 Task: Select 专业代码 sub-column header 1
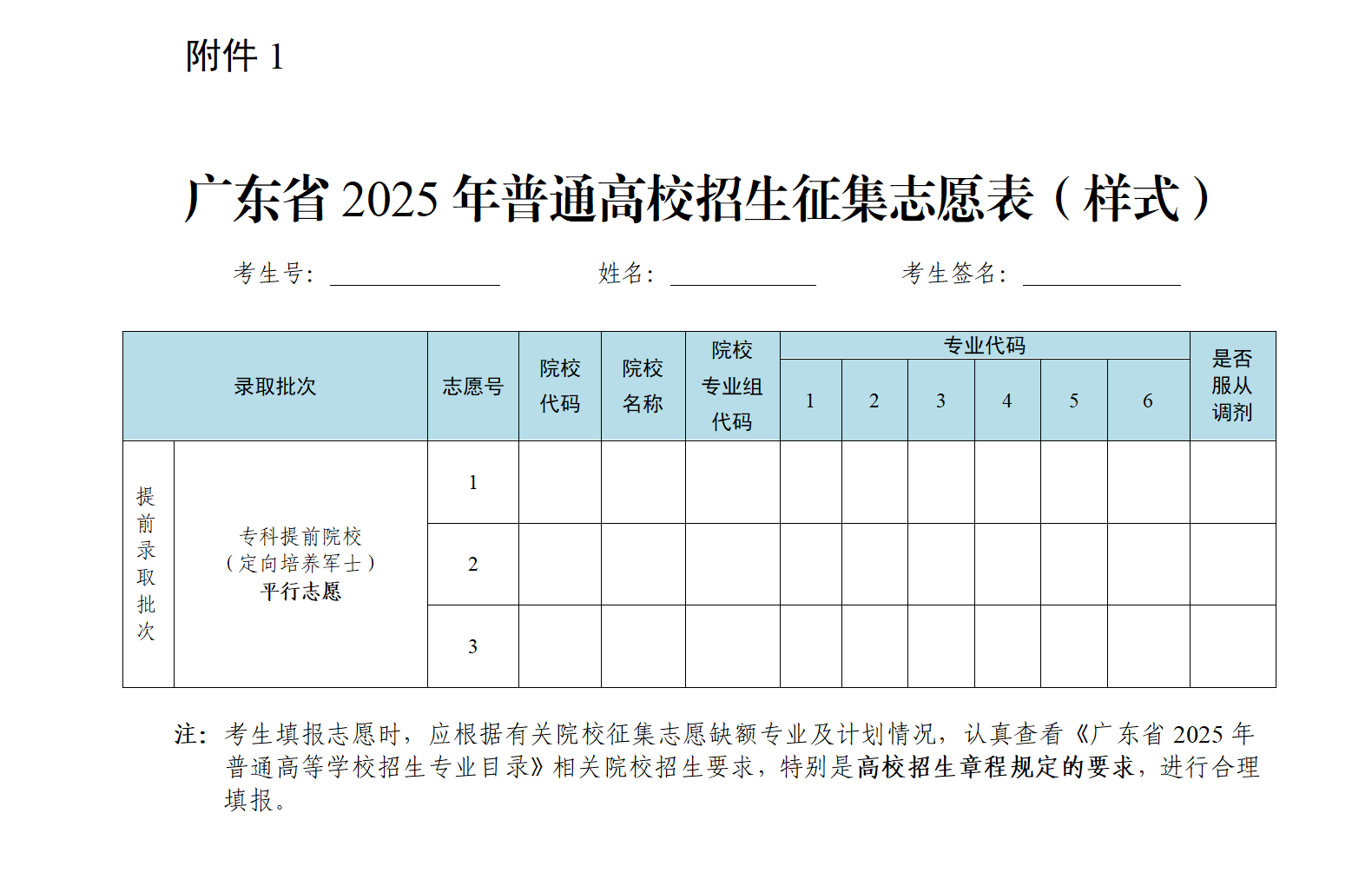coord(810,400)
